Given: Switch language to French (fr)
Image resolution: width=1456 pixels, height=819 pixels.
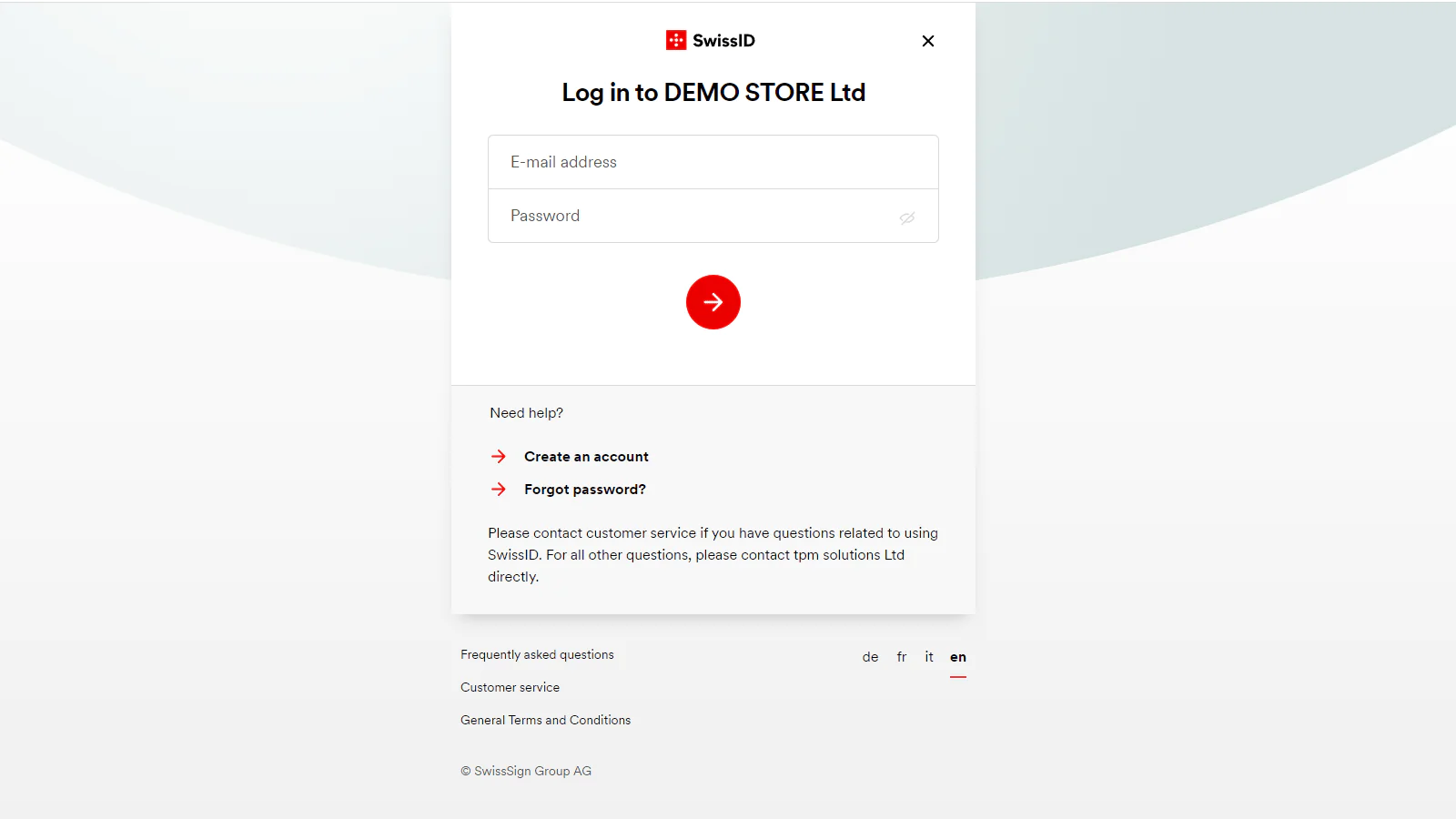Looking at the screenshot, I should 902,657.
